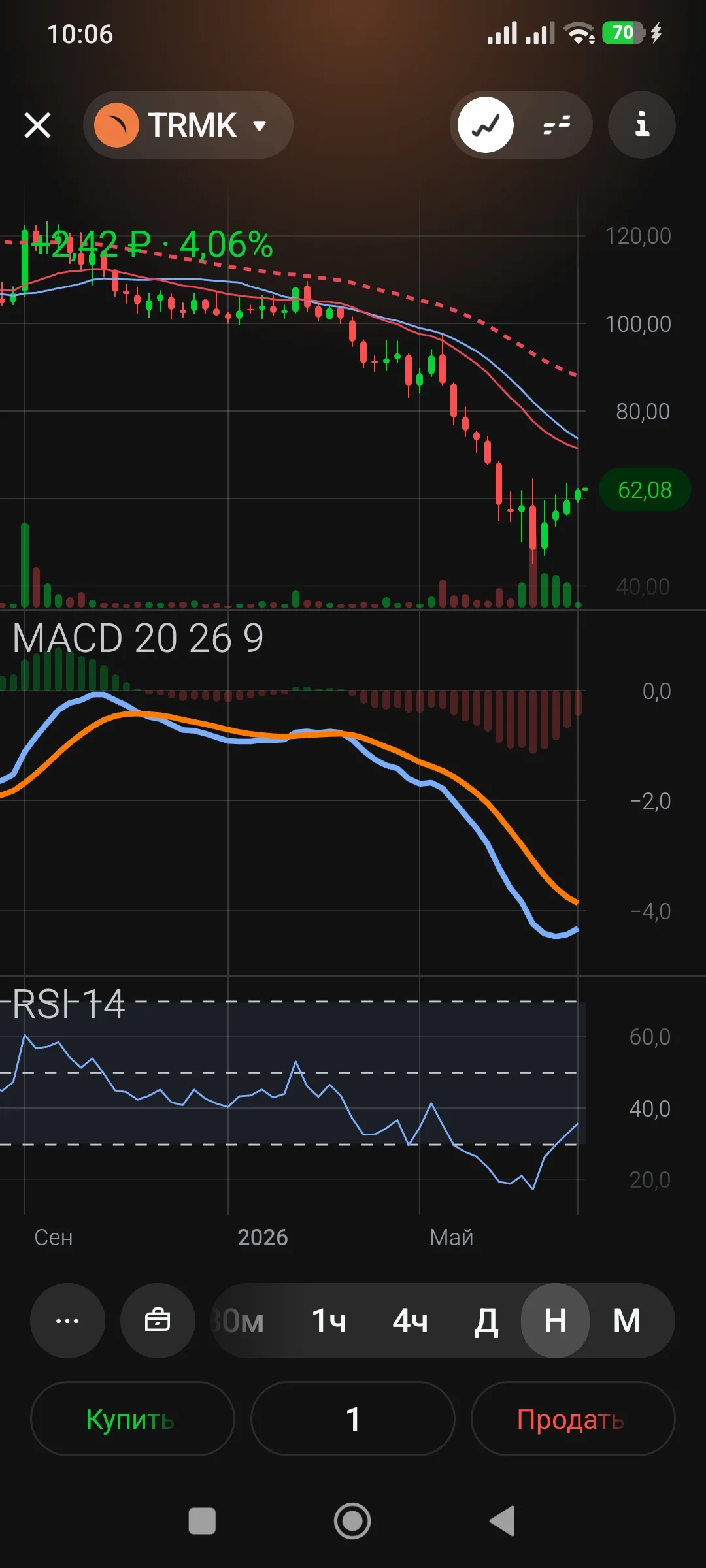The width and height of the screenshot is (706, 1568).
Task: Tap the 120,00 price axis label
Action: pos(638,236)
